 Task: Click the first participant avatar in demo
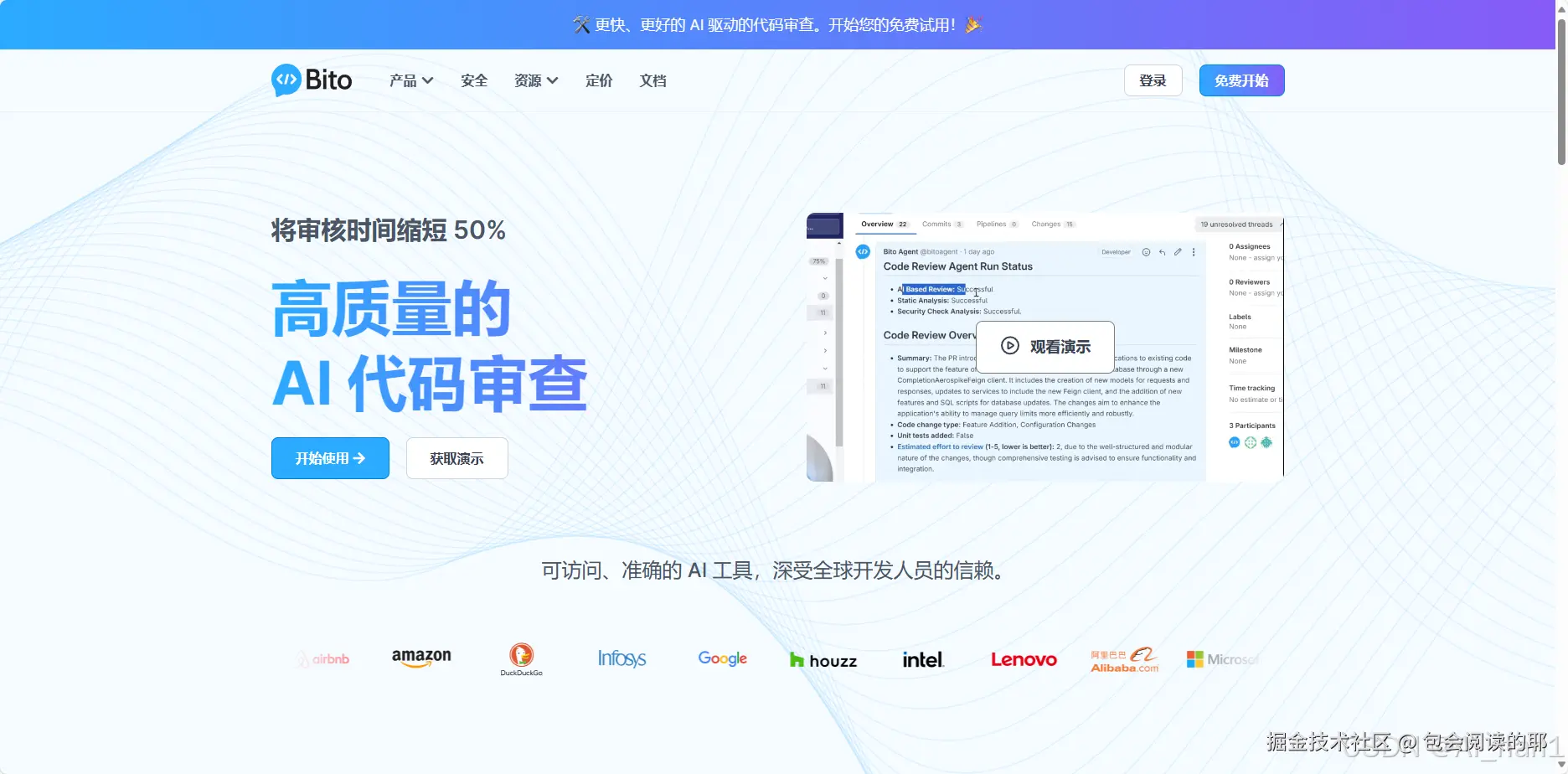(1234, 442)
